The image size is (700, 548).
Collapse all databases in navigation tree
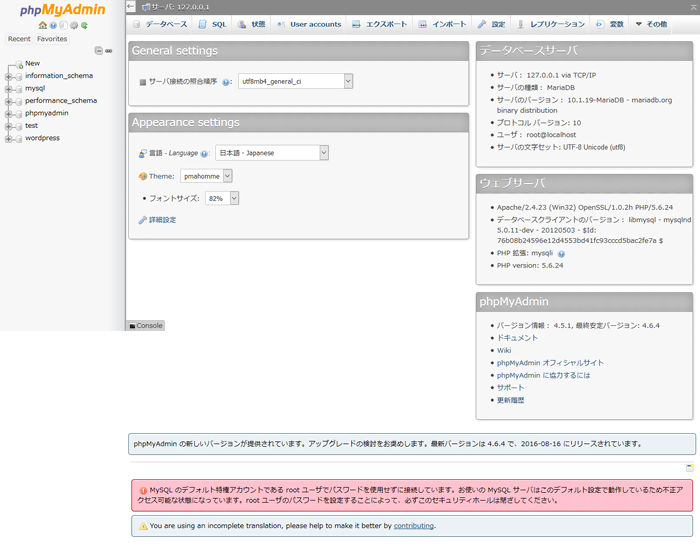click(98, 51)
